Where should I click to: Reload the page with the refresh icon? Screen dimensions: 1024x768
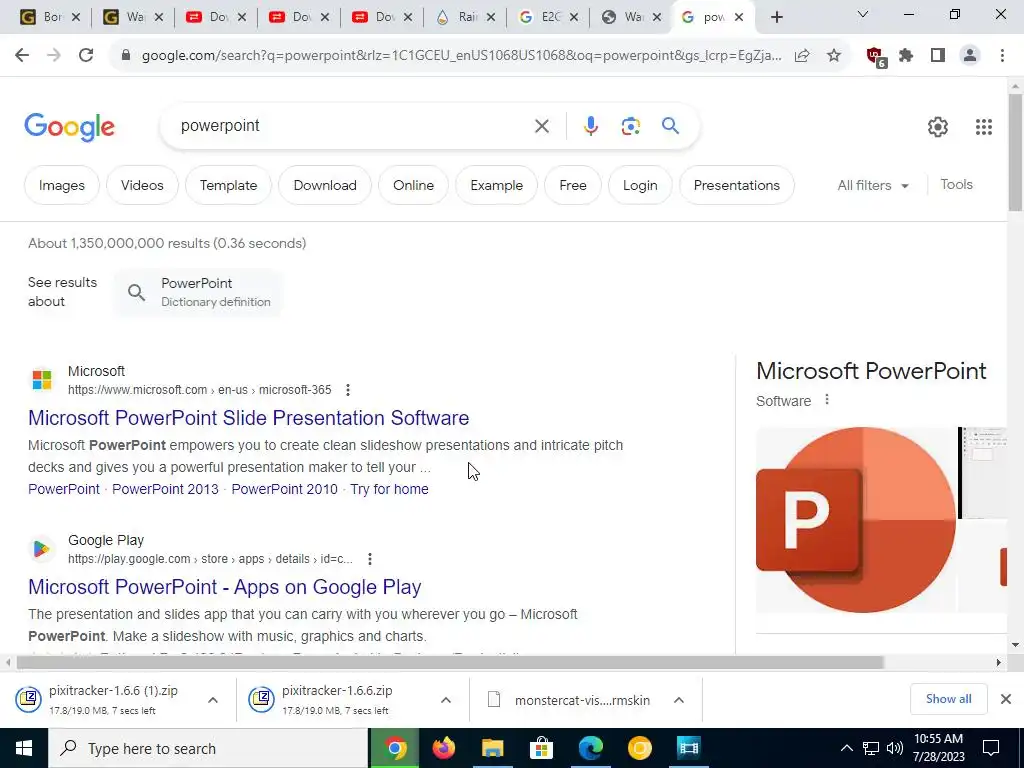pos(86,56)
